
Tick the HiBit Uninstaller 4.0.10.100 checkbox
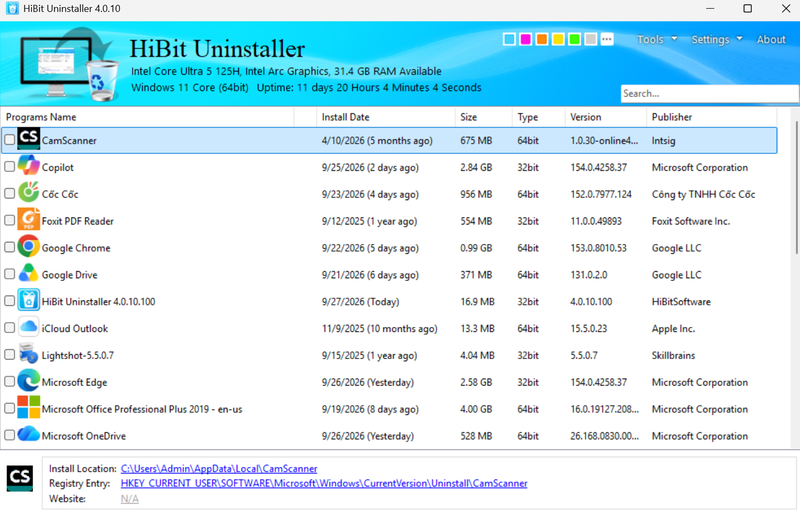pos(9,301)
